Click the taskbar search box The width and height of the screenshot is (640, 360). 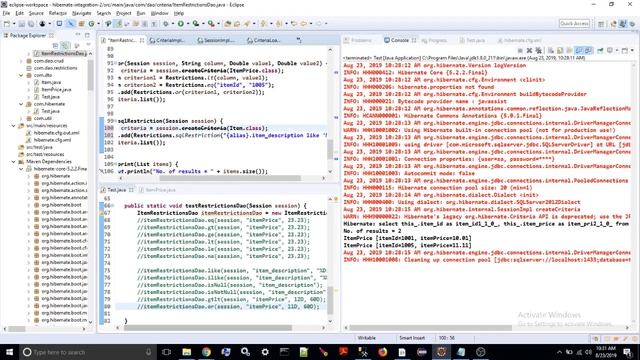point(87,352)
